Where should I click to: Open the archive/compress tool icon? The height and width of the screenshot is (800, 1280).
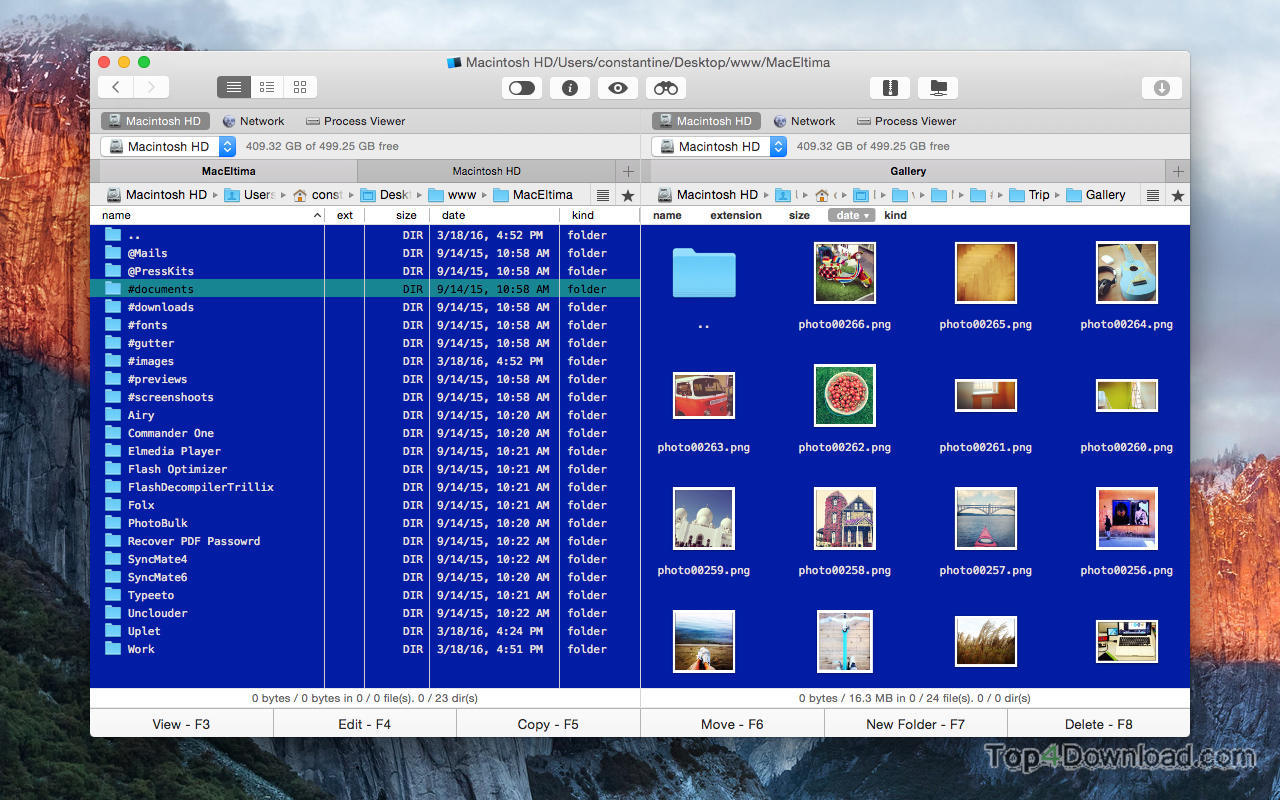[x=890, y=88]
